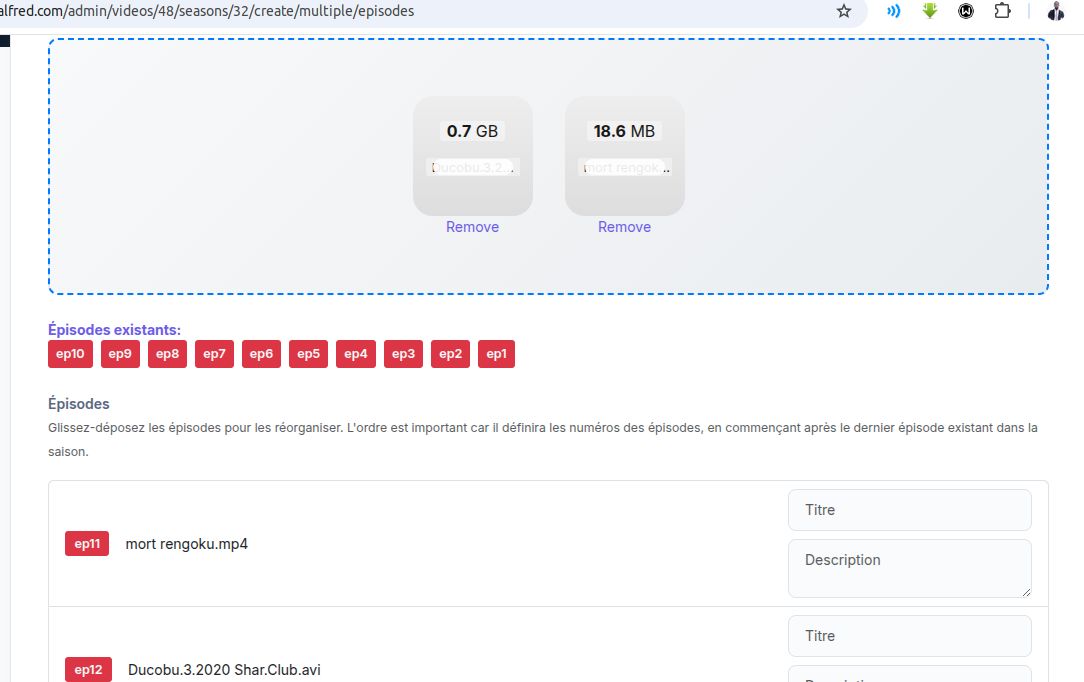The height and width of the screenshot is (682, 1084).
Task: Click the black circular W extension icon
Action: (x=966, y=12)
